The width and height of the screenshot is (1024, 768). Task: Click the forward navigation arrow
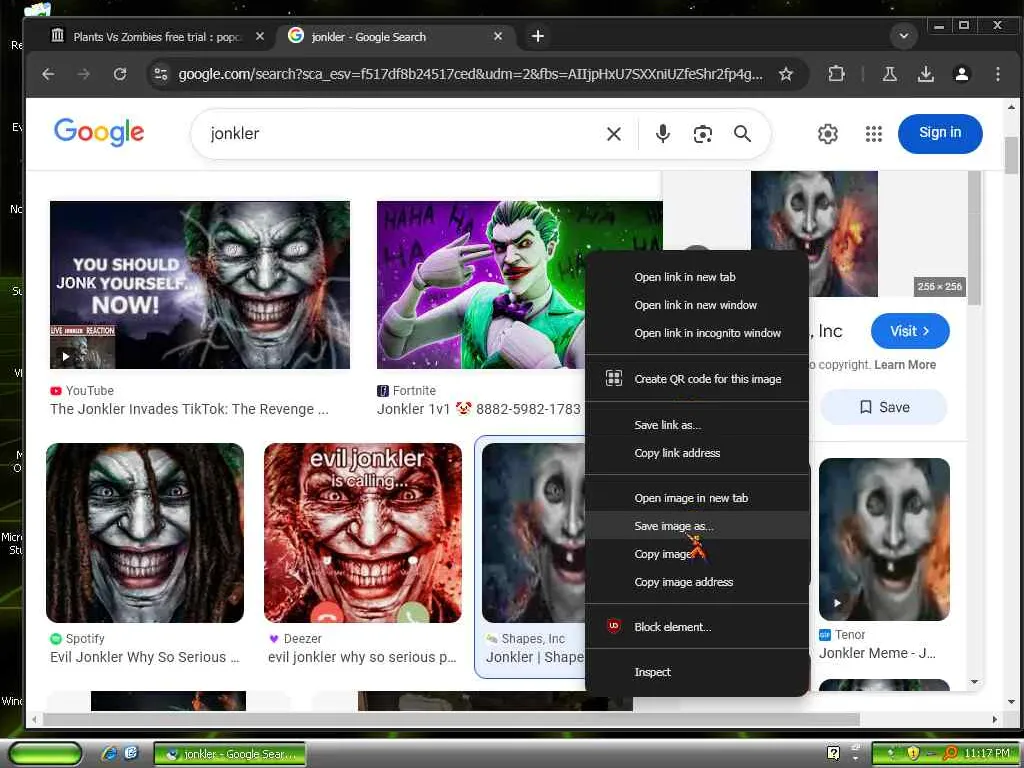coord(84,74)
